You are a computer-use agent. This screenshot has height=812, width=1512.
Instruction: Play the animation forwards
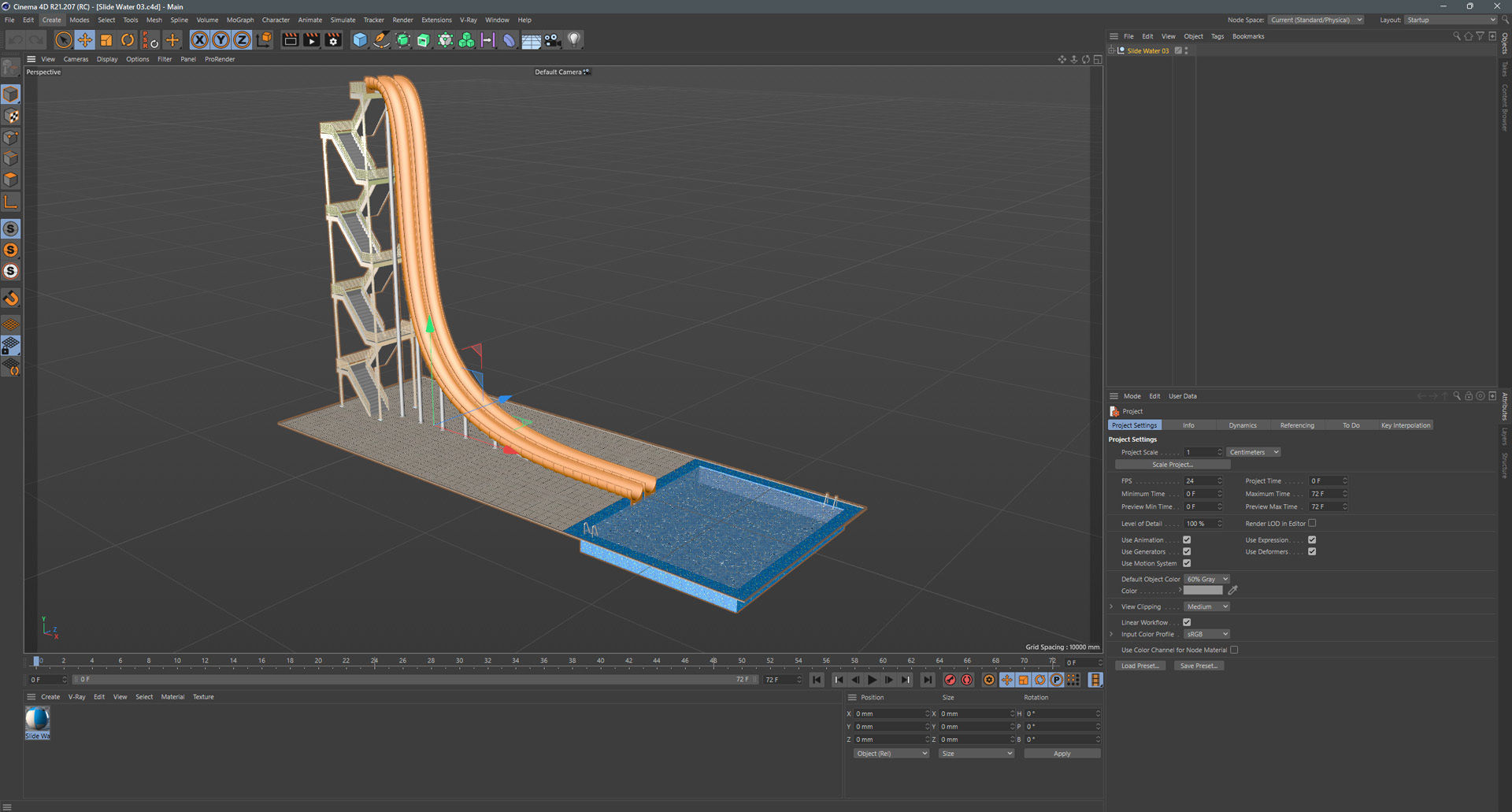pyautogui.click(x=872, y=680)
